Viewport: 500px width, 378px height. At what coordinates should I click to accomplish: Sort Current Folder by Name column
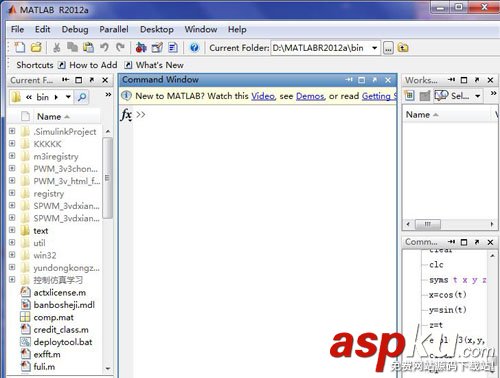53,117
